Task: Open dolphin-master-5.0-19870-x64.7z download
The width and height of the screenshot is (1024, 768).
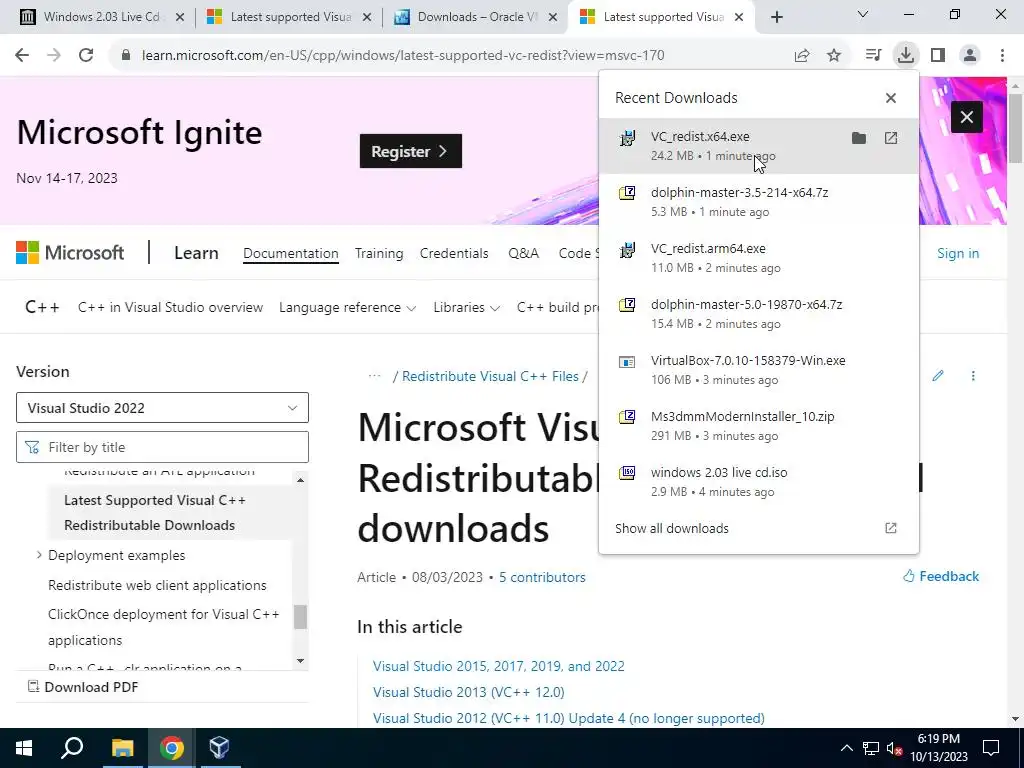Action: (758, 314)
